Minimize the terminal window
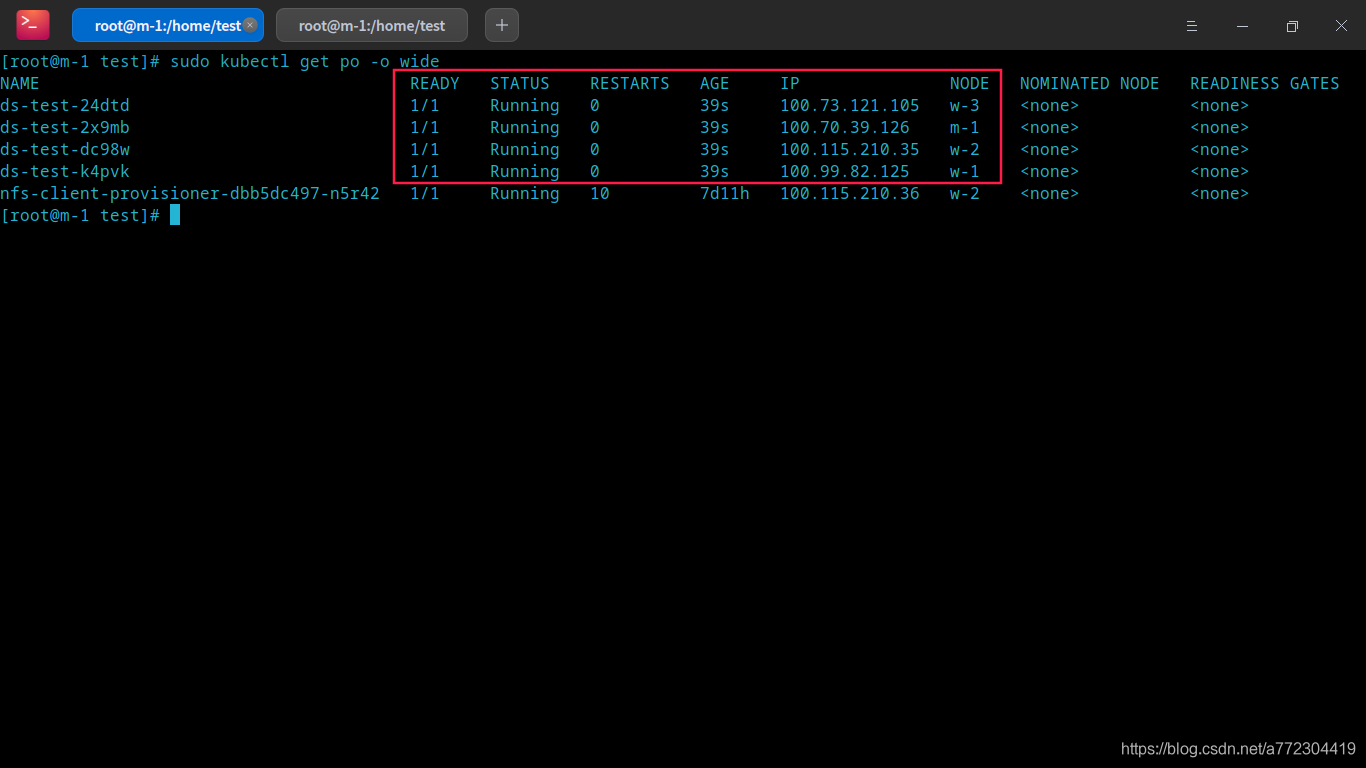The image size is (1366, 768). coord(1242,26)
